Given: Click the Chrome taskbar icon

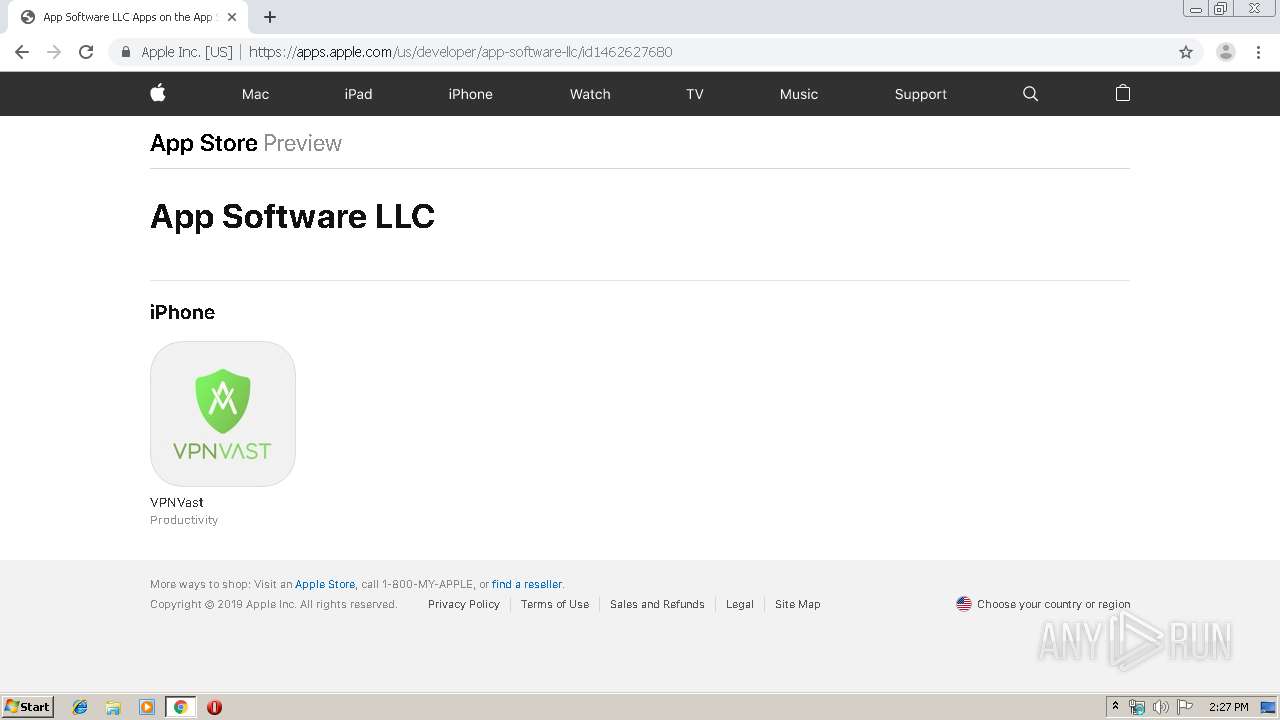Looking at the screenshot, I should (180, 707).
